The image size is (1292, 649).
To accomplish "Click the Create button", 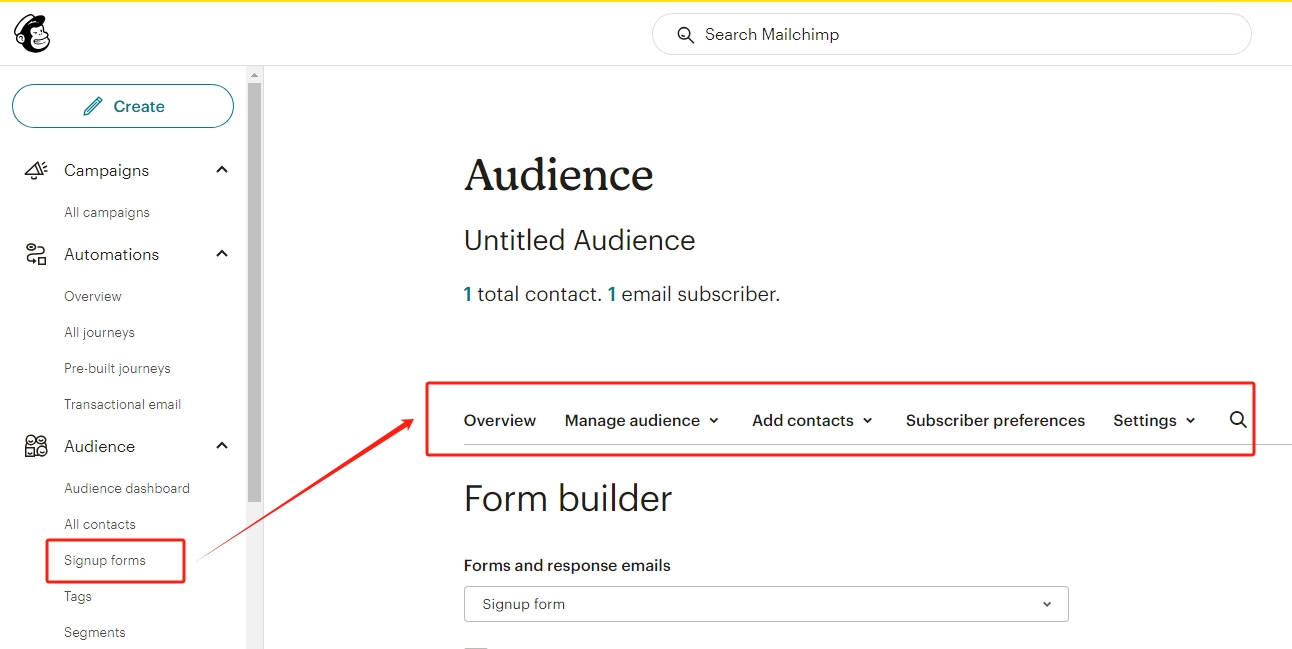I will 123,106.
